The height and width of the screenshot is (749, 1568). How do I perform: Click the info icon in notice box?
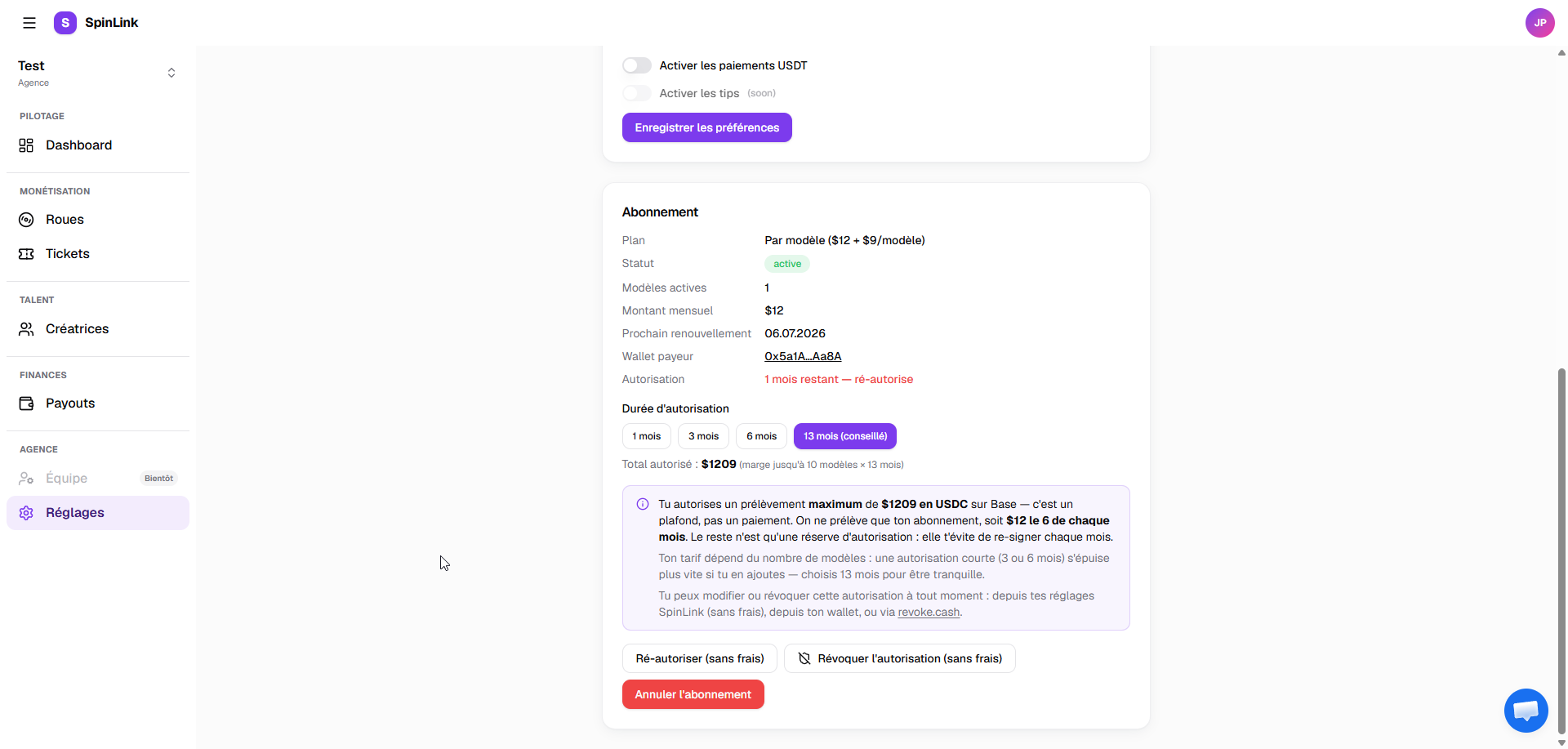pos(643,504)
